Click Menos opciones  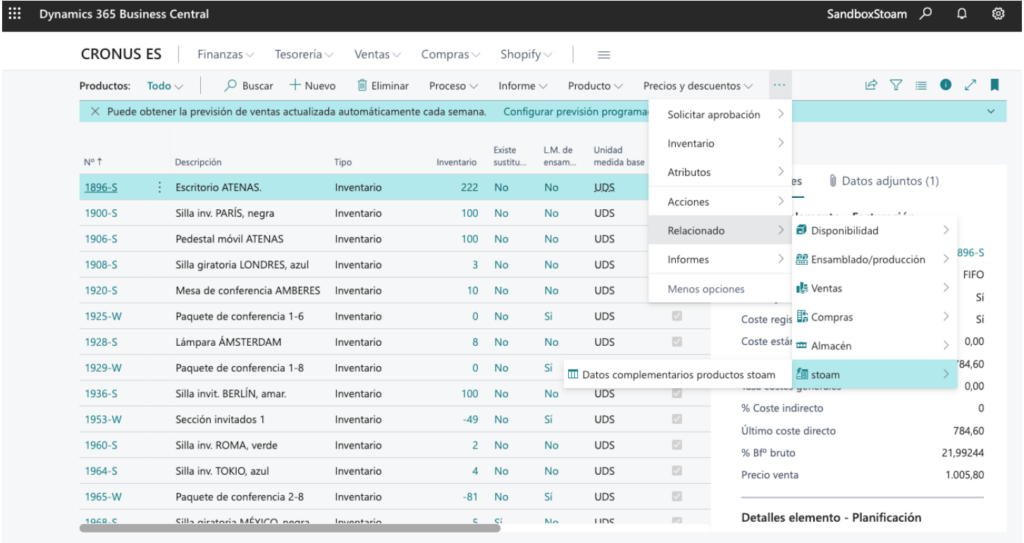[x=705, y=289]
